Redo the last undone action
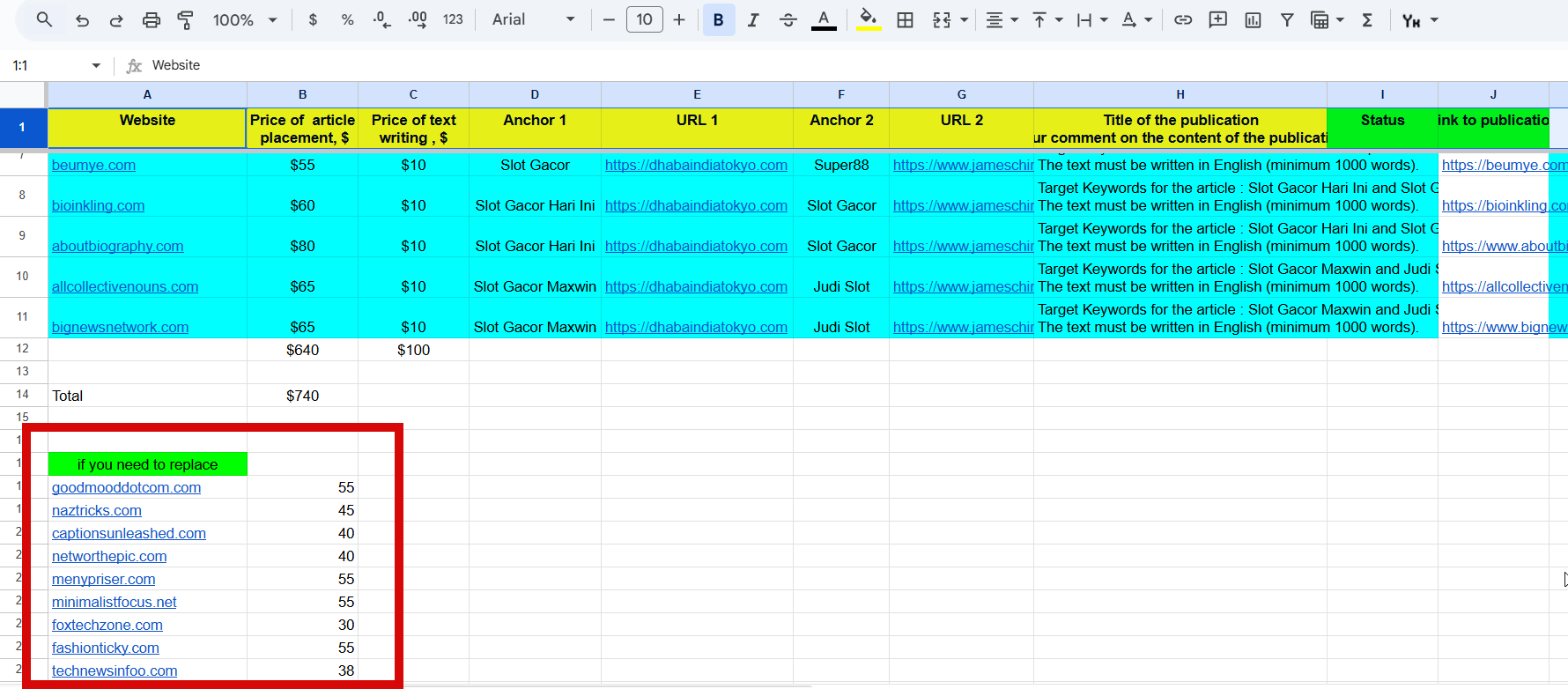1568x689 pixels. [116, 19]
